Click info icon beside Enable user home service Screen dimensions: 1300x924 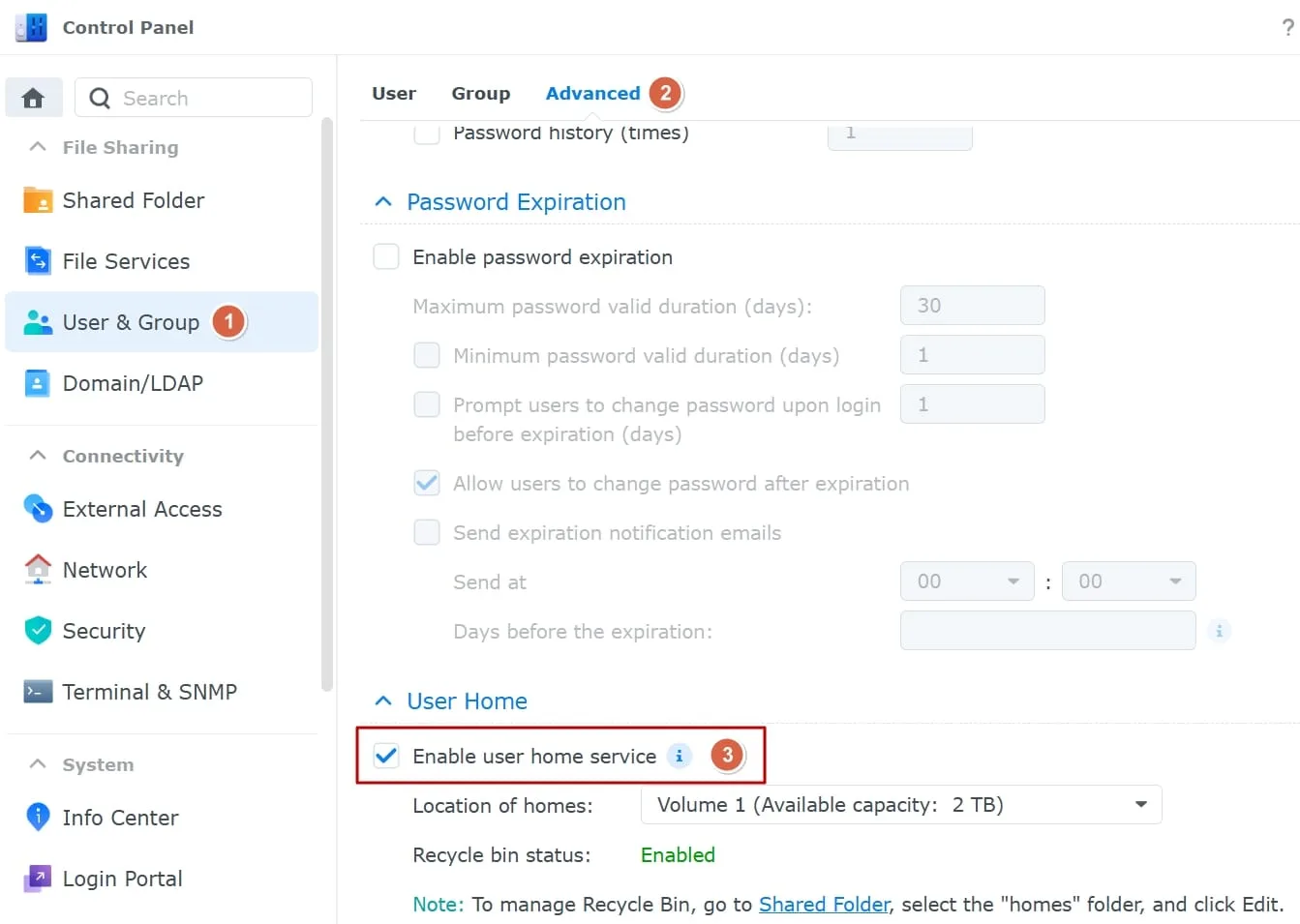[680, 756]
